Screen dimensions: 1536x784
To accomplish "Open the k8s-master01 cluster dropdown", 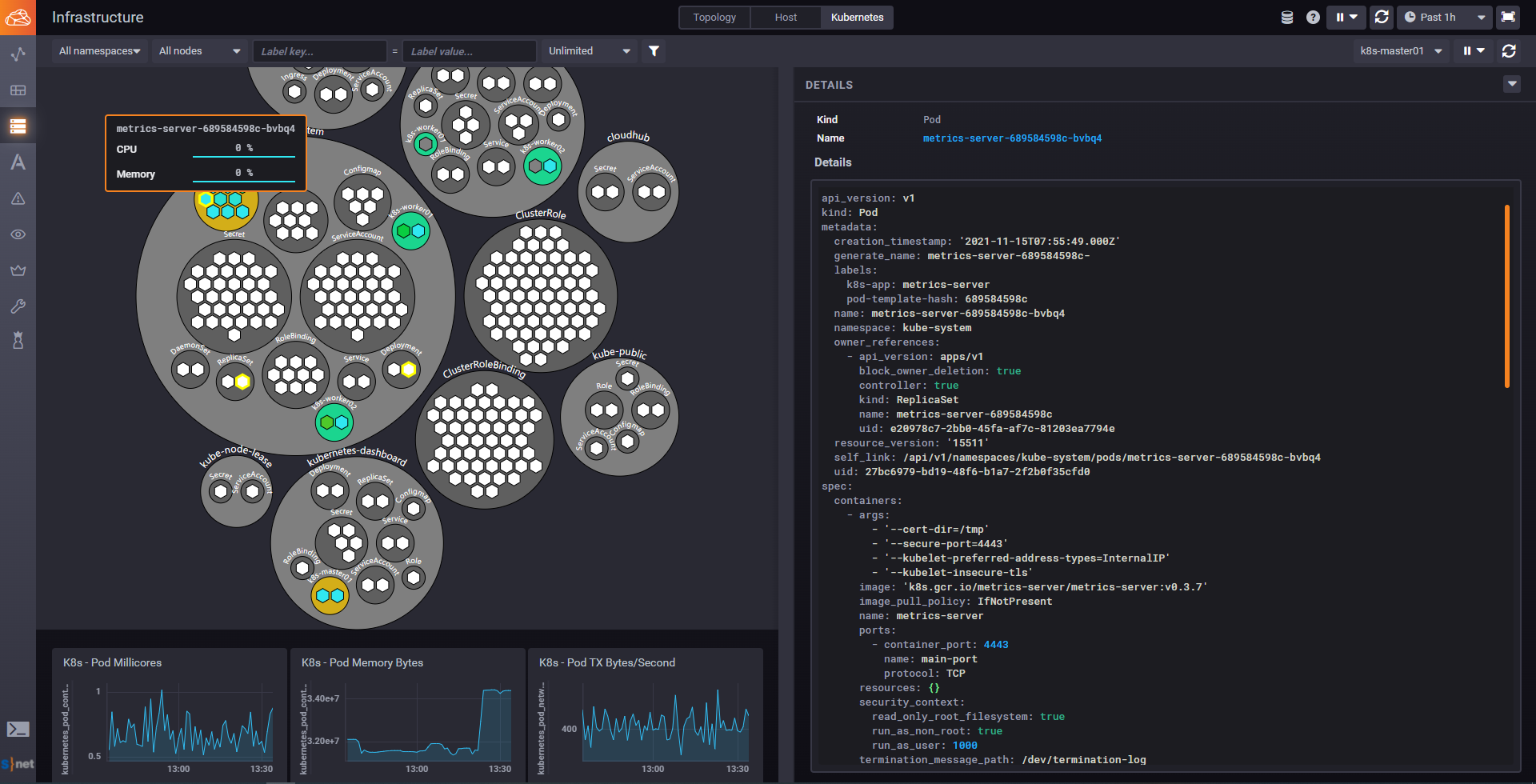I will 1401,51.
